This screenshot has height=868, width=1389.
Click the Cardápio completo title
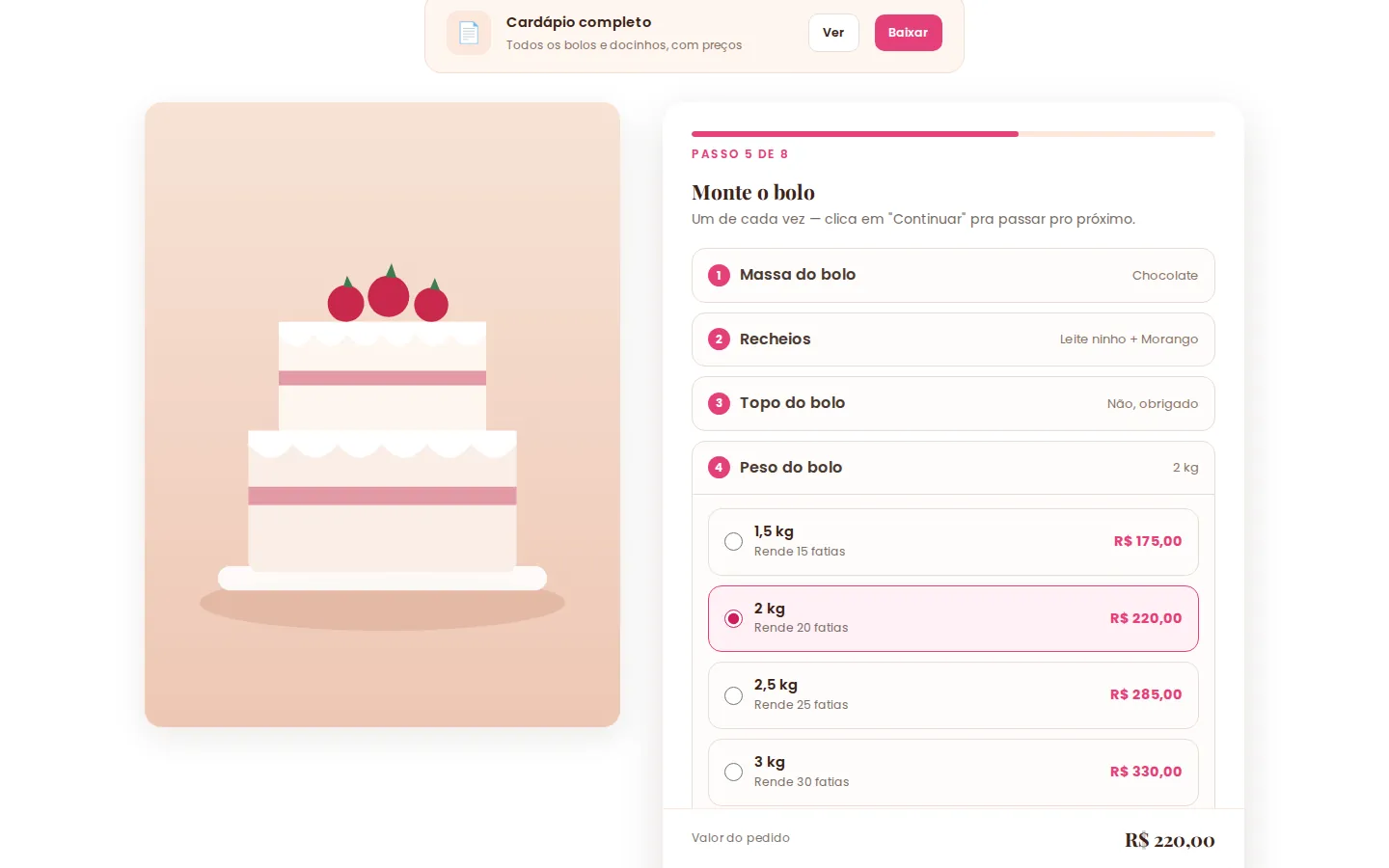pos(579,22)
